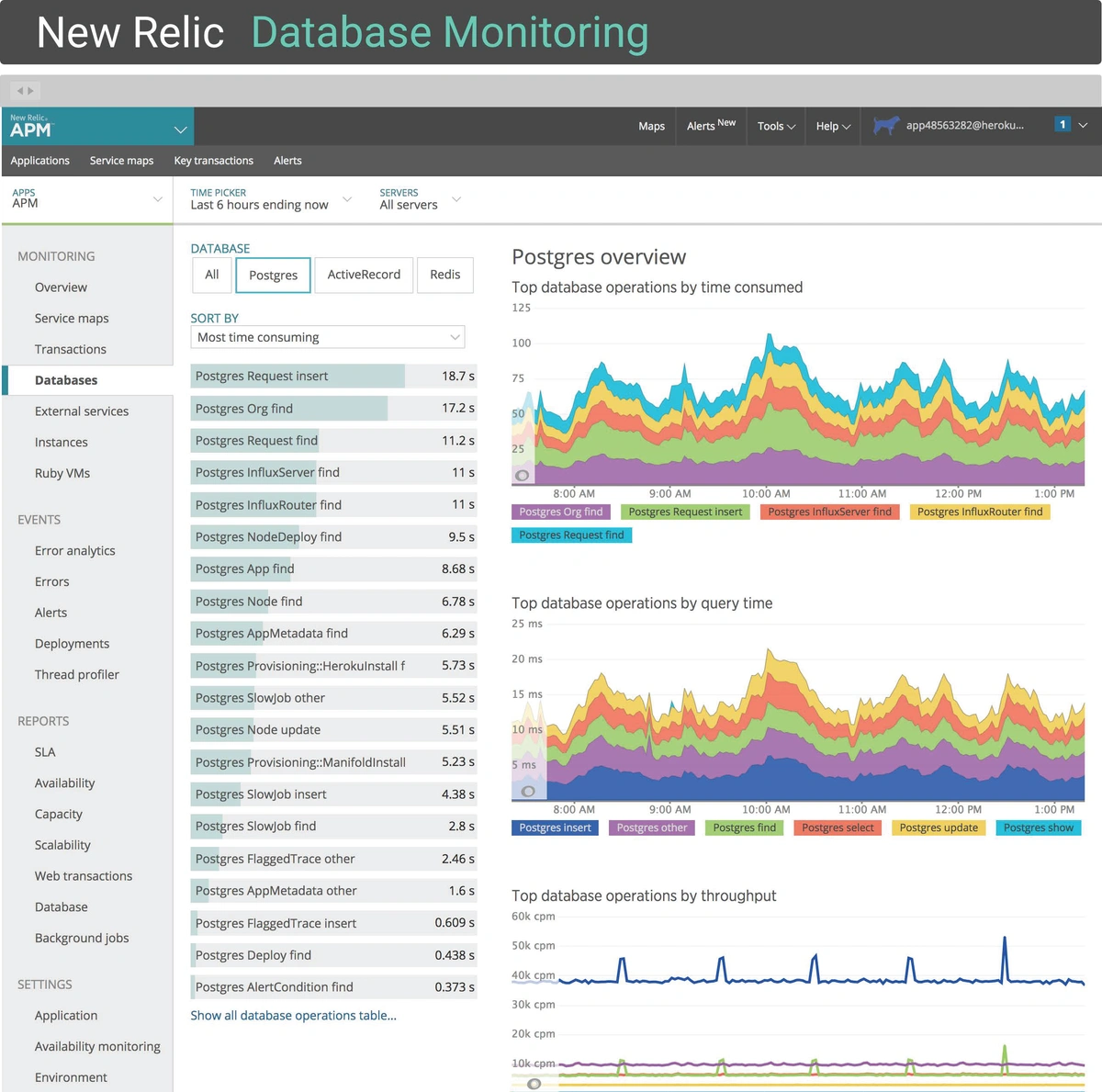Open SLA report in sidebar
This screenshot has width=1102, height=1092.
(x=45, y=752)
